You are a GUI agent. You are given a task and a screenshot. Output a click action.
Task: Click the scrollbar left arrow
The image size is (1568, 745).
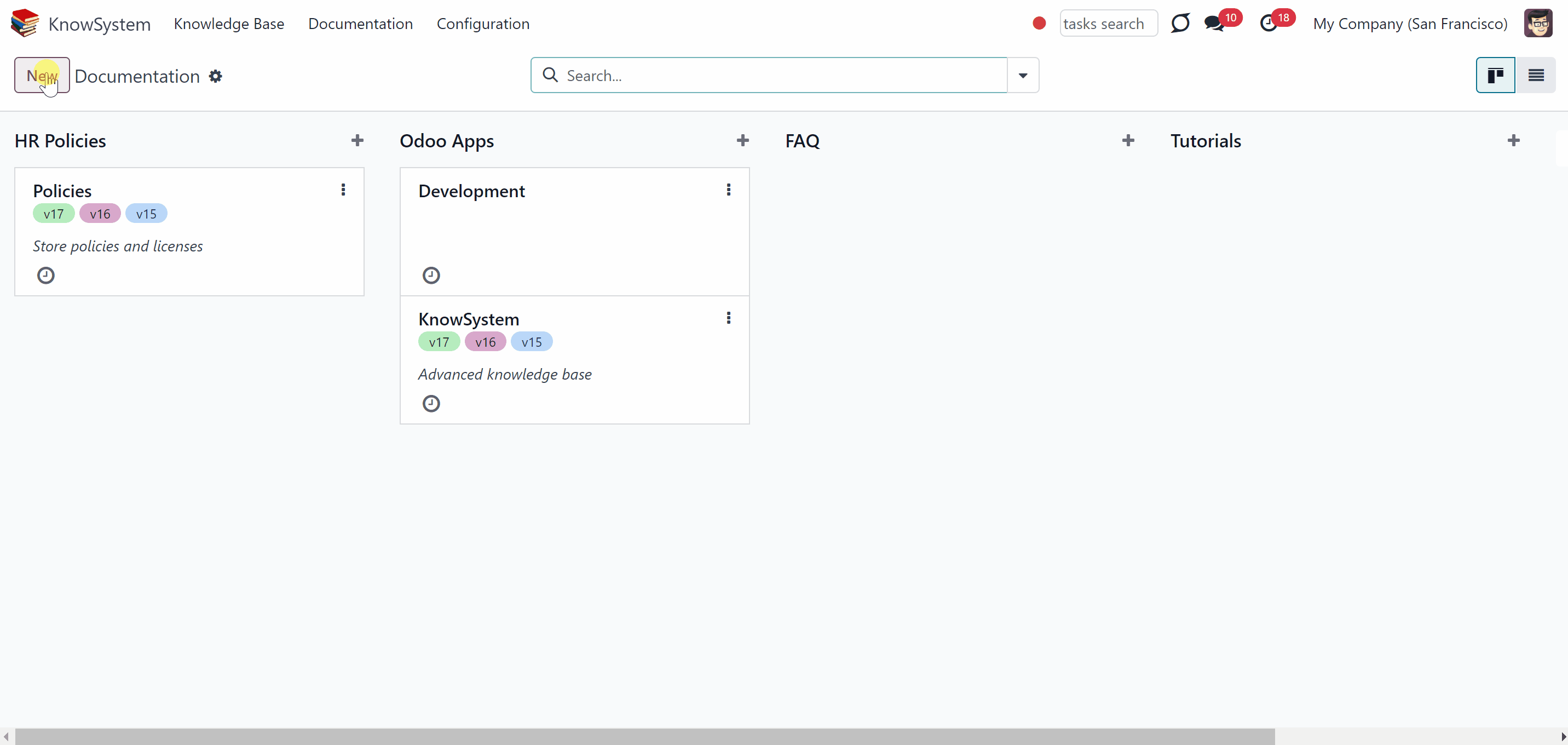[x=5, y=736]
